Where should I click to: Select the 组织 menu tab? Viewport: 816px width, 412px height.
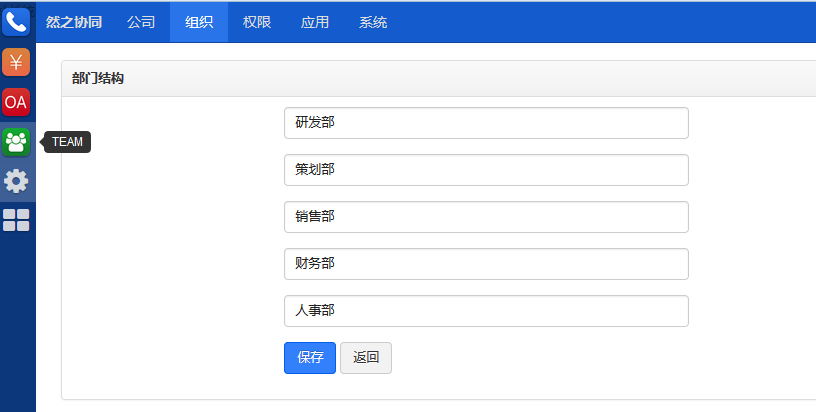(199, 22)
